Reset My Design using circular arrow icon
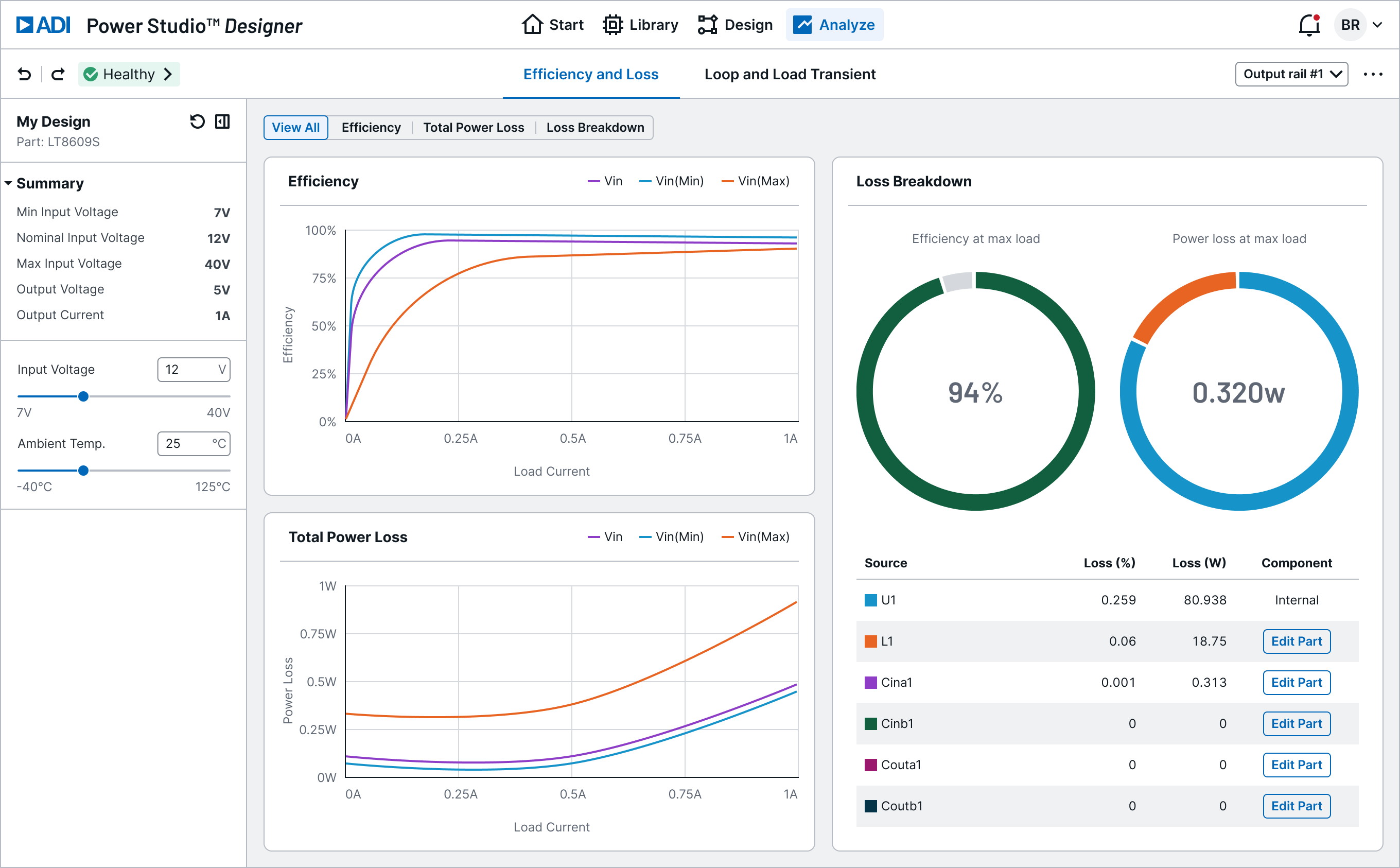Viewport: 1400px width, 868px height. click(197, 121)
